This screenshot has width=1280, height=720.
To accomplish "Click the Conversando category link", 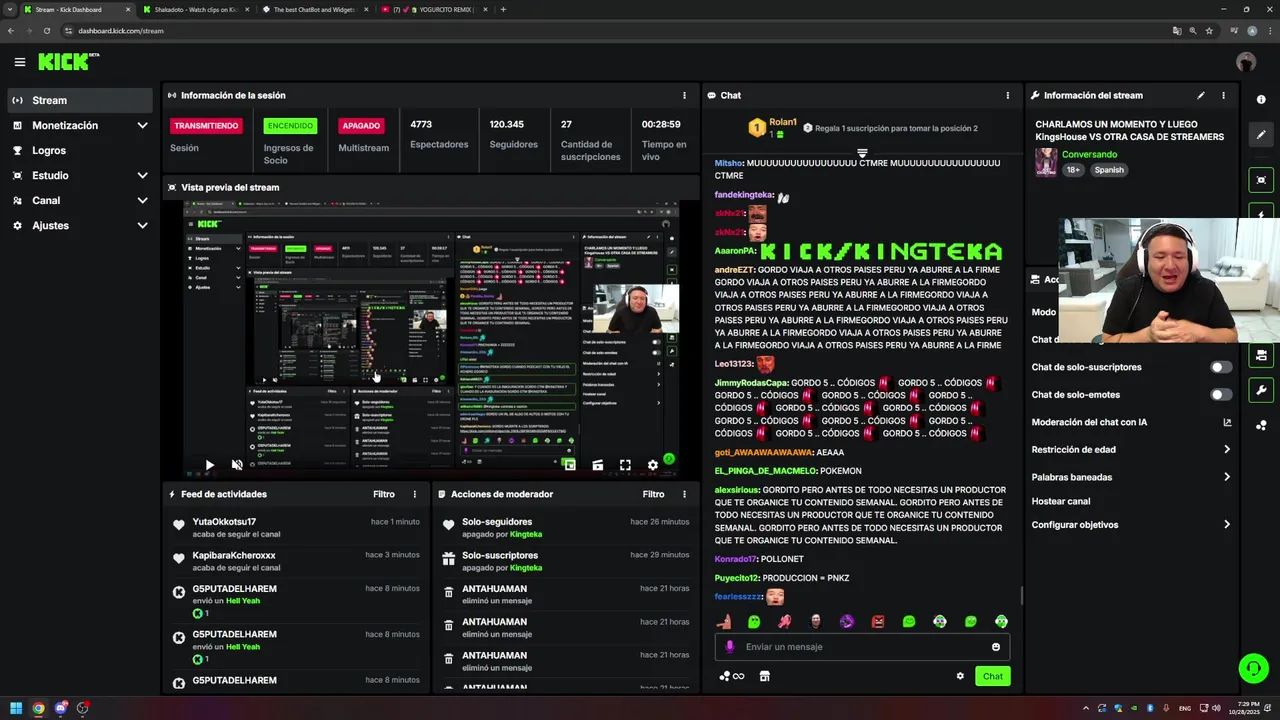I will click(x=1089, y=155).
